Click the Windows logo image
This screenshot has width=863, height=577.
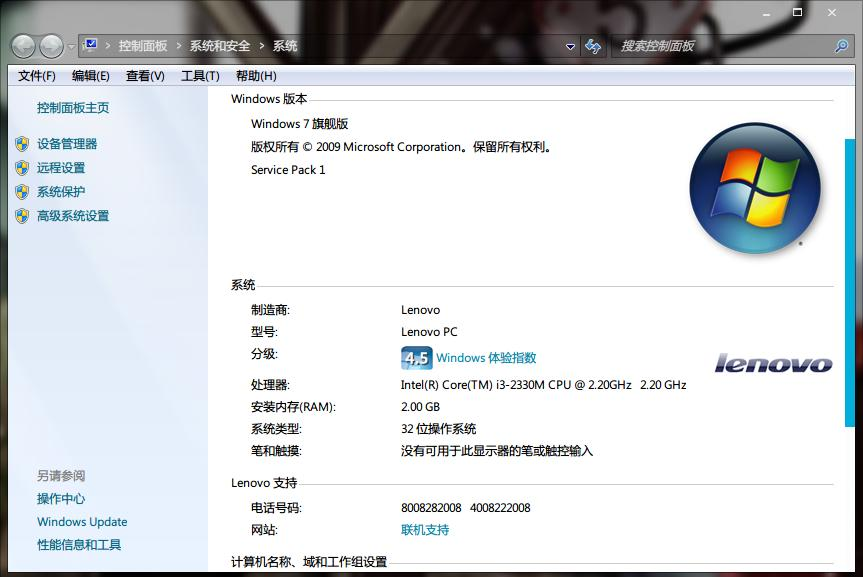tap(755, 188)
